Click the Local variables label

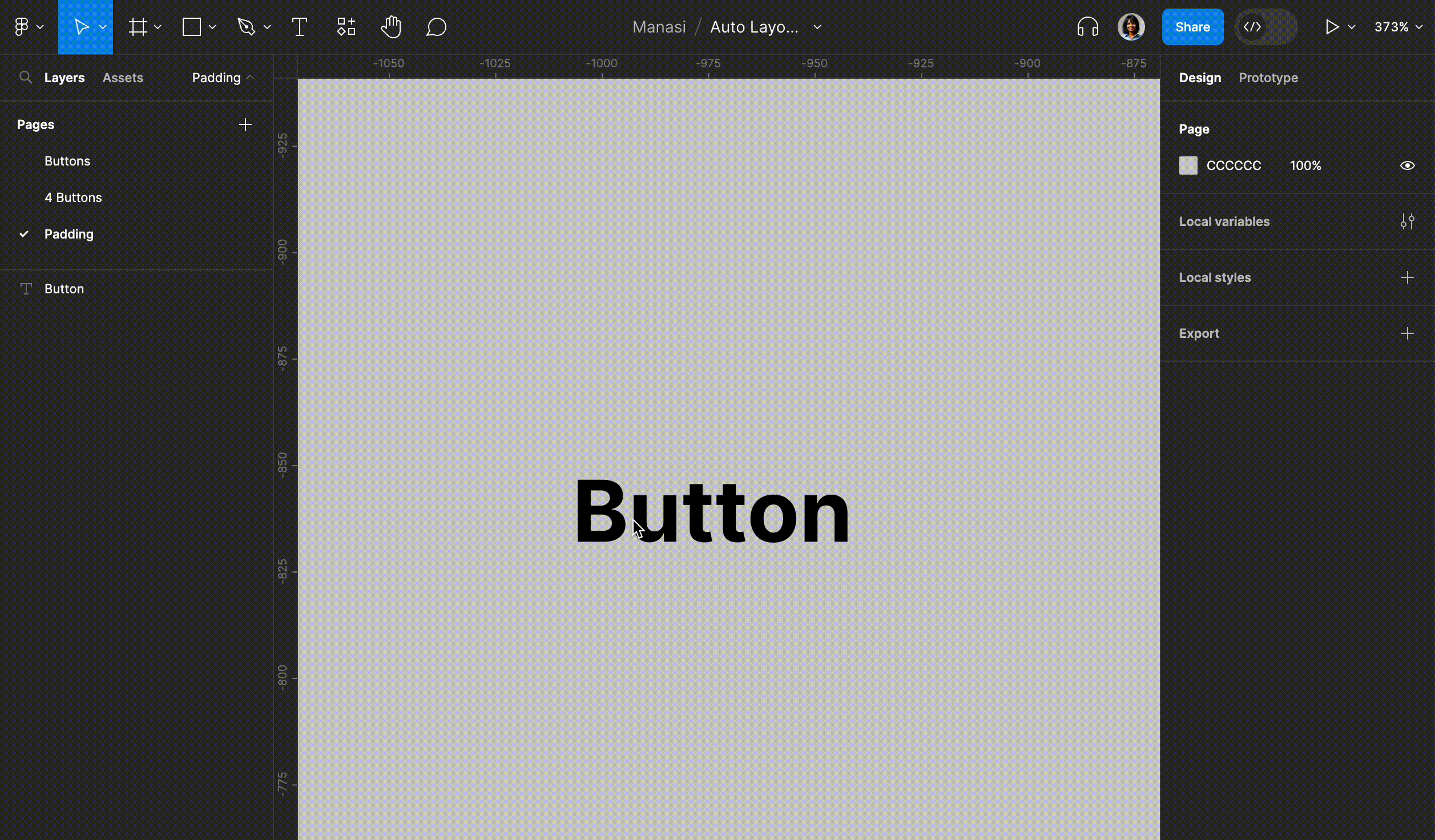(1224, 221)
